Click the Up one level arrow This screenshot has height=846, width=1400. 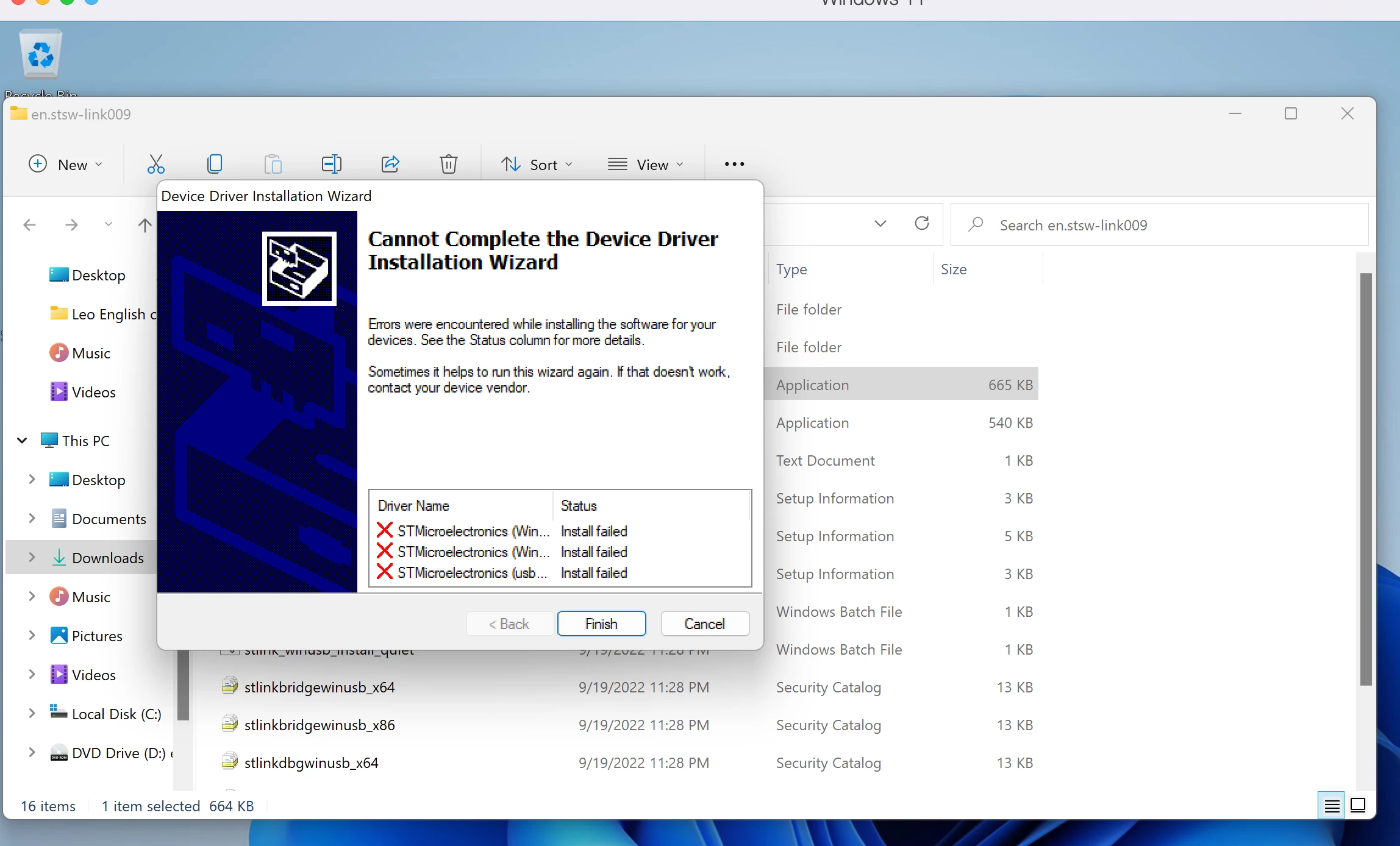pos(145,225)
